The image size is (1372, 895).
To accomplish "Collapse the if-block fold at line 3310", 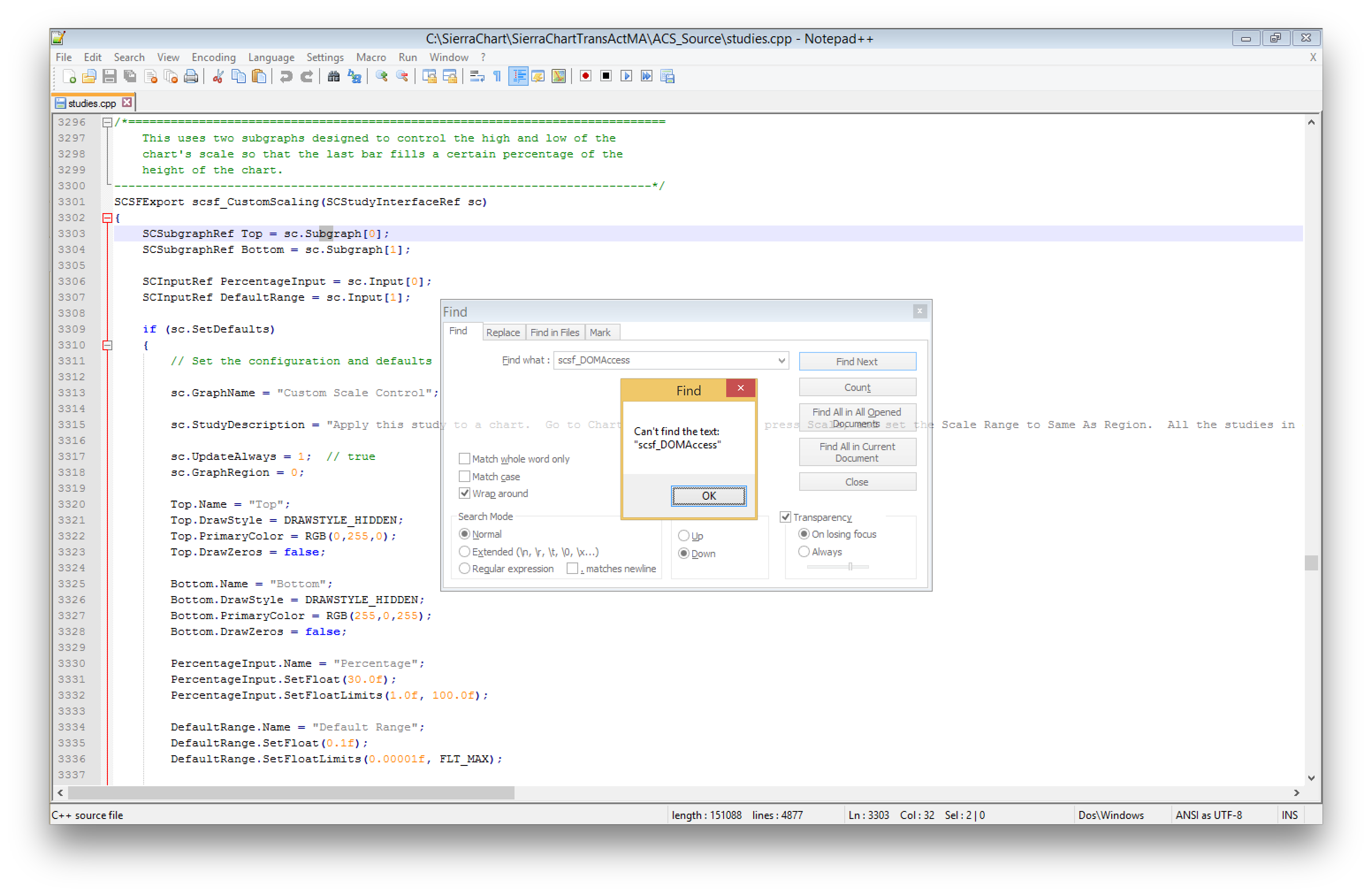I will click(107, 345).
